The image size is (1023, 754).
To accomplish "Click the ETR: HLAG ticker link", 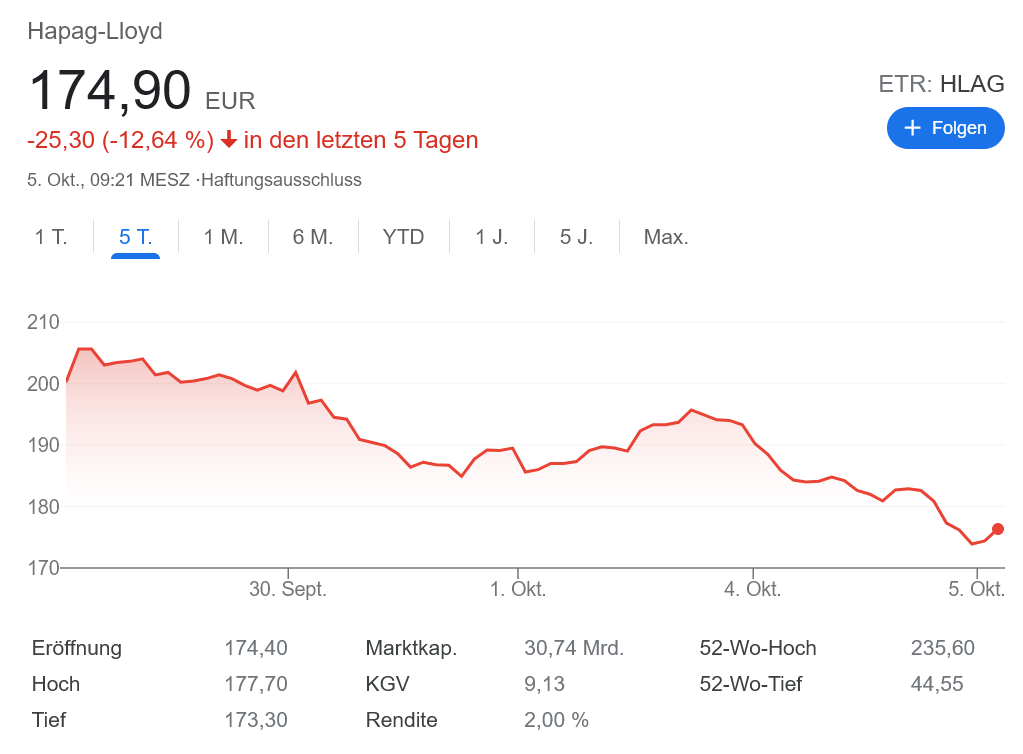I will [941, 84].
